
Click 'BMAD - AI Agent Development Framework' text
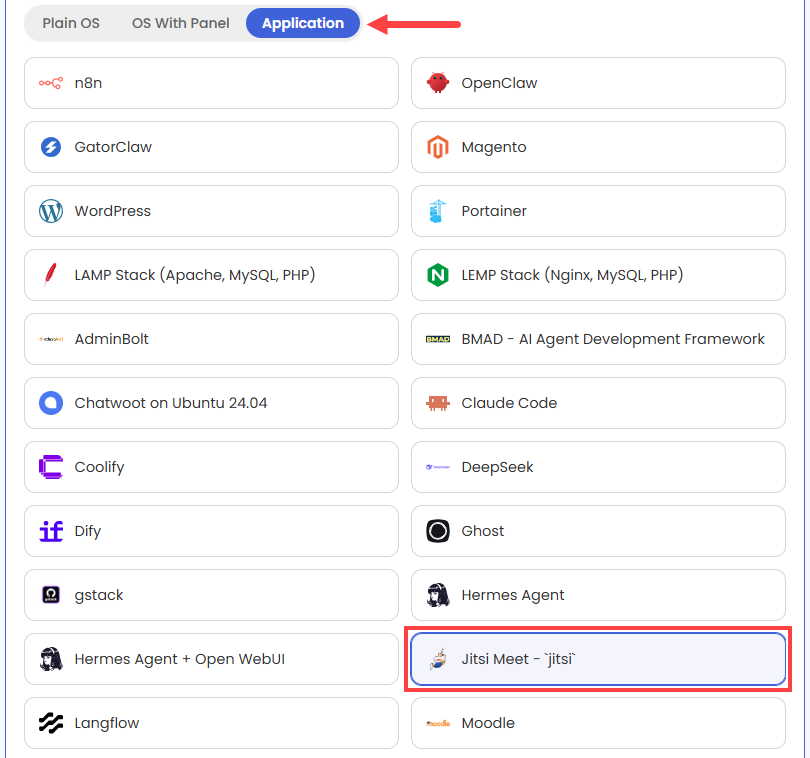click(613, 339)
